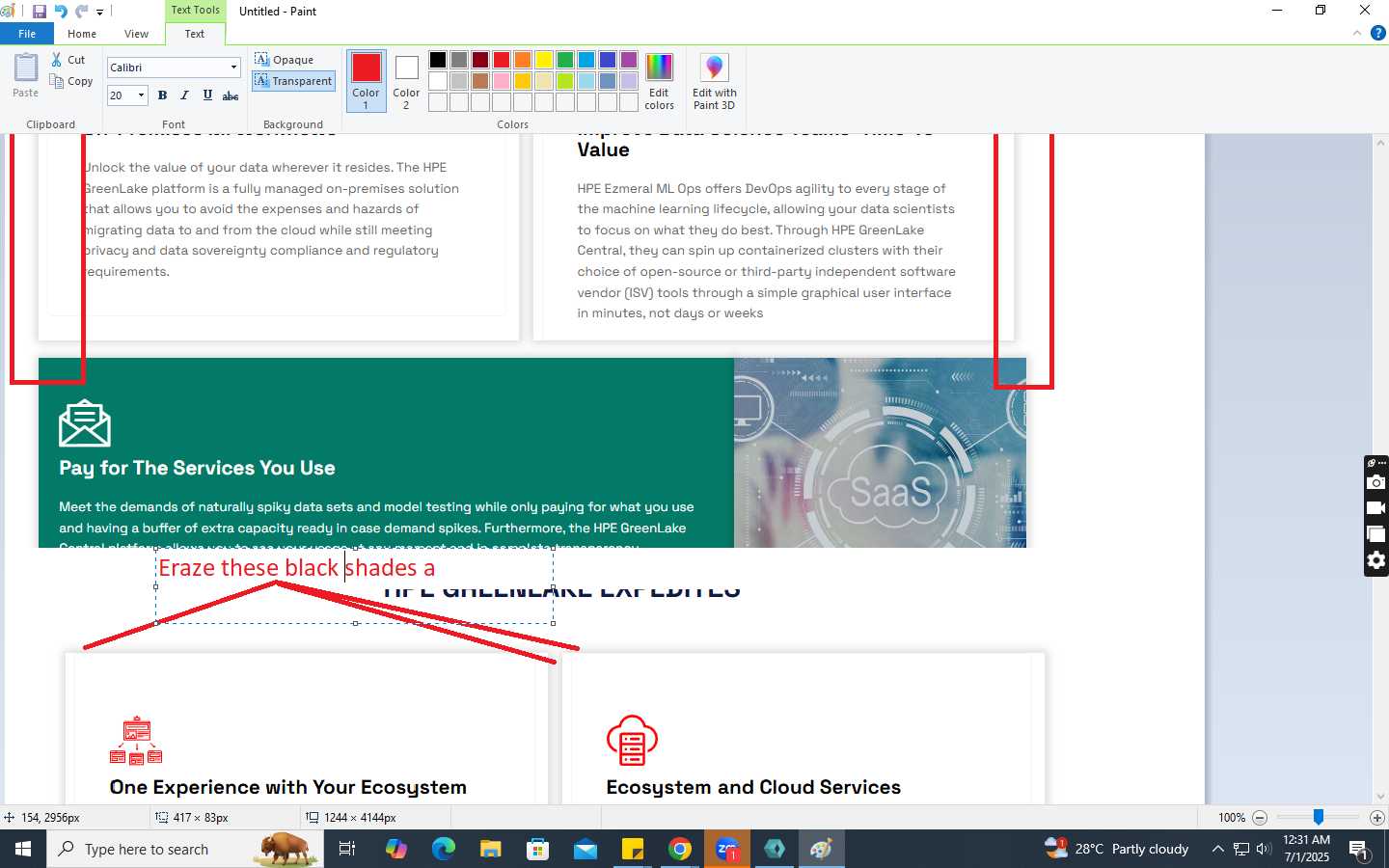The height and width of the screenshot is (868, 1389).
Task: Zoom in using the plus button
Action: [1377, 818]
